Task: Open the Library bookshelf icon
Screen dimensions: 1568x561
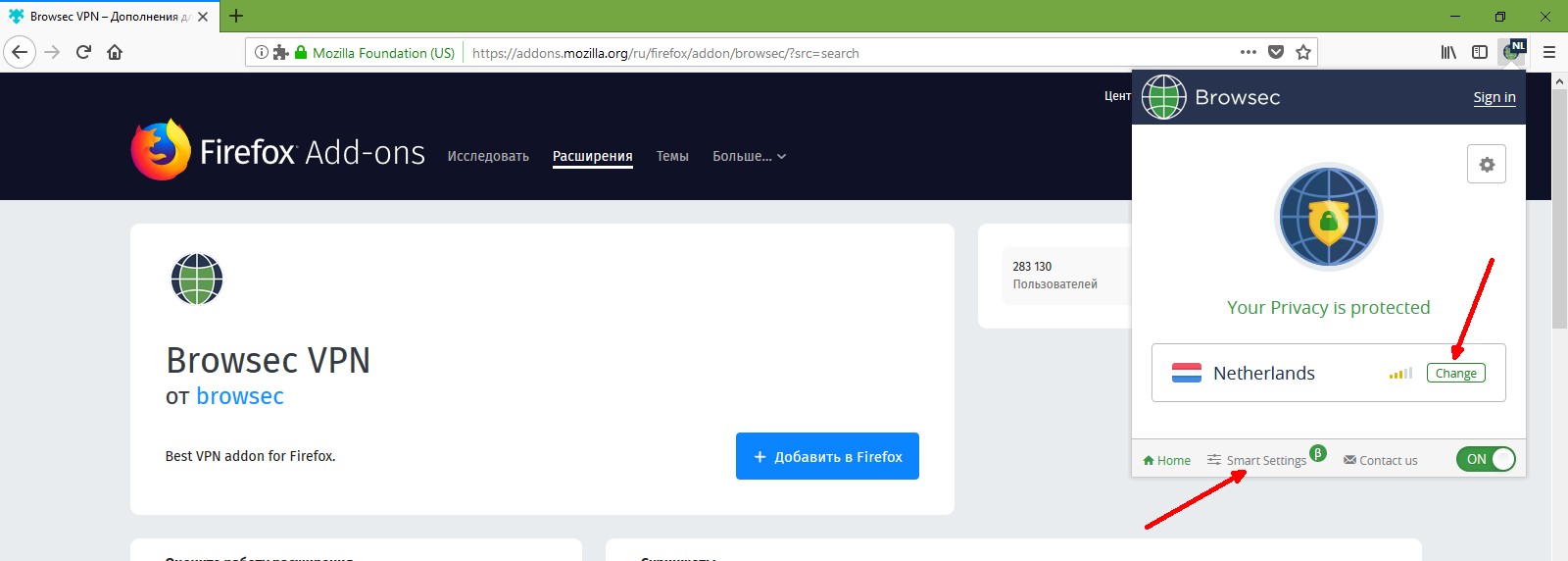Action: [x=1448, y=52]
